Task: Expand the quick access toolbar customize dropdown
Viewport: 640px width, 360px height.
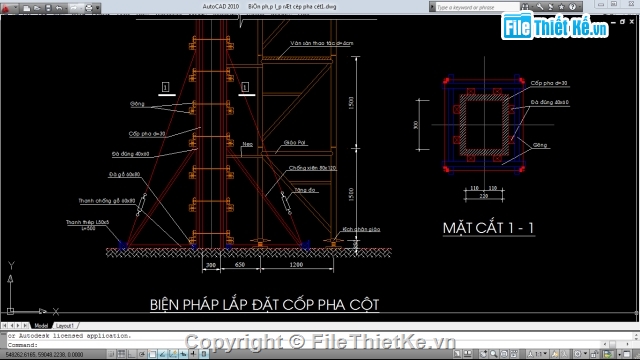Action: (98, 8)
